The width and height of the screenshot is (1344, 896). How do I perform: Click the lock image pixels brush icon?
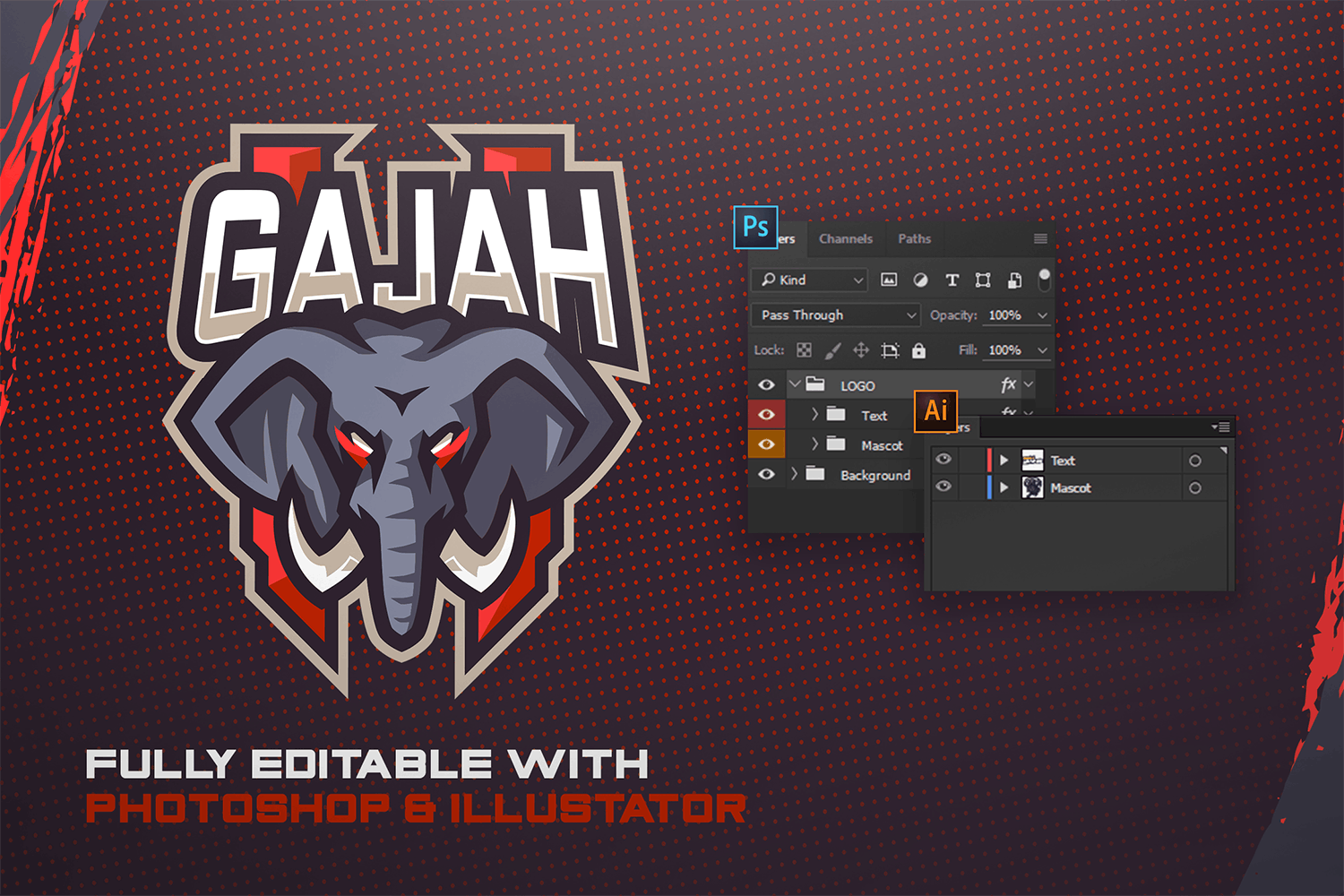point(832,350)
